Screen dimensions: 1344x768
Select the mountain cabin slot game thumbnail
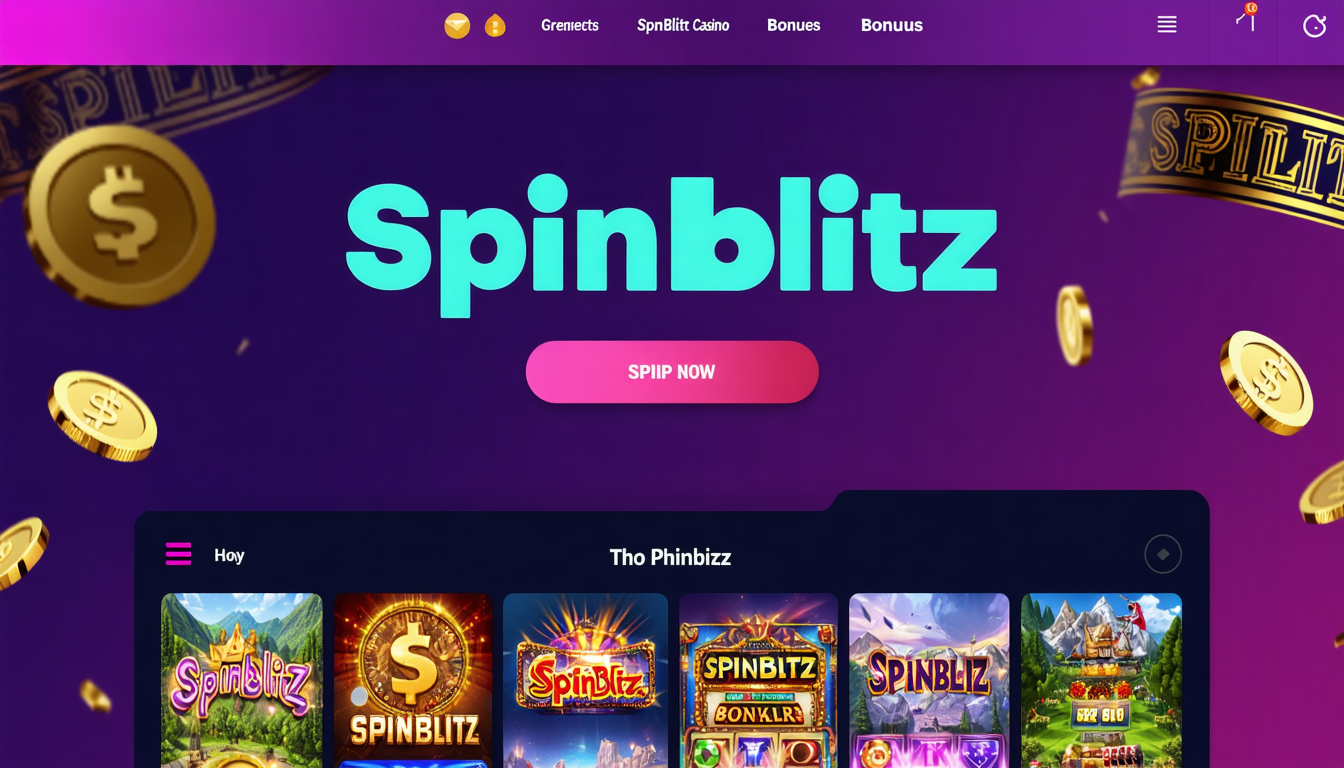1101,680
